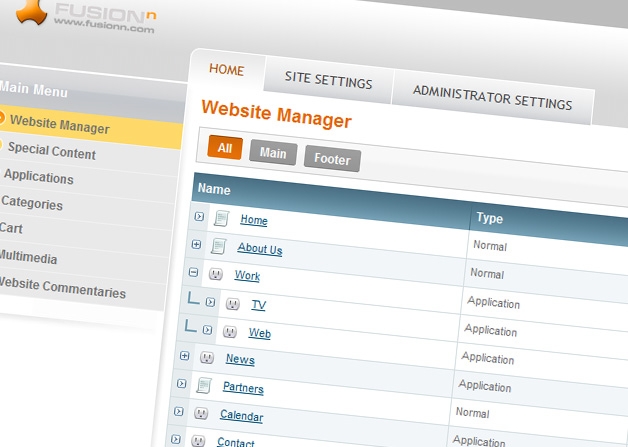The height and width of the screenshot is (447, 628).
Task: Click the page icon beside Partners
Action: 204,385
